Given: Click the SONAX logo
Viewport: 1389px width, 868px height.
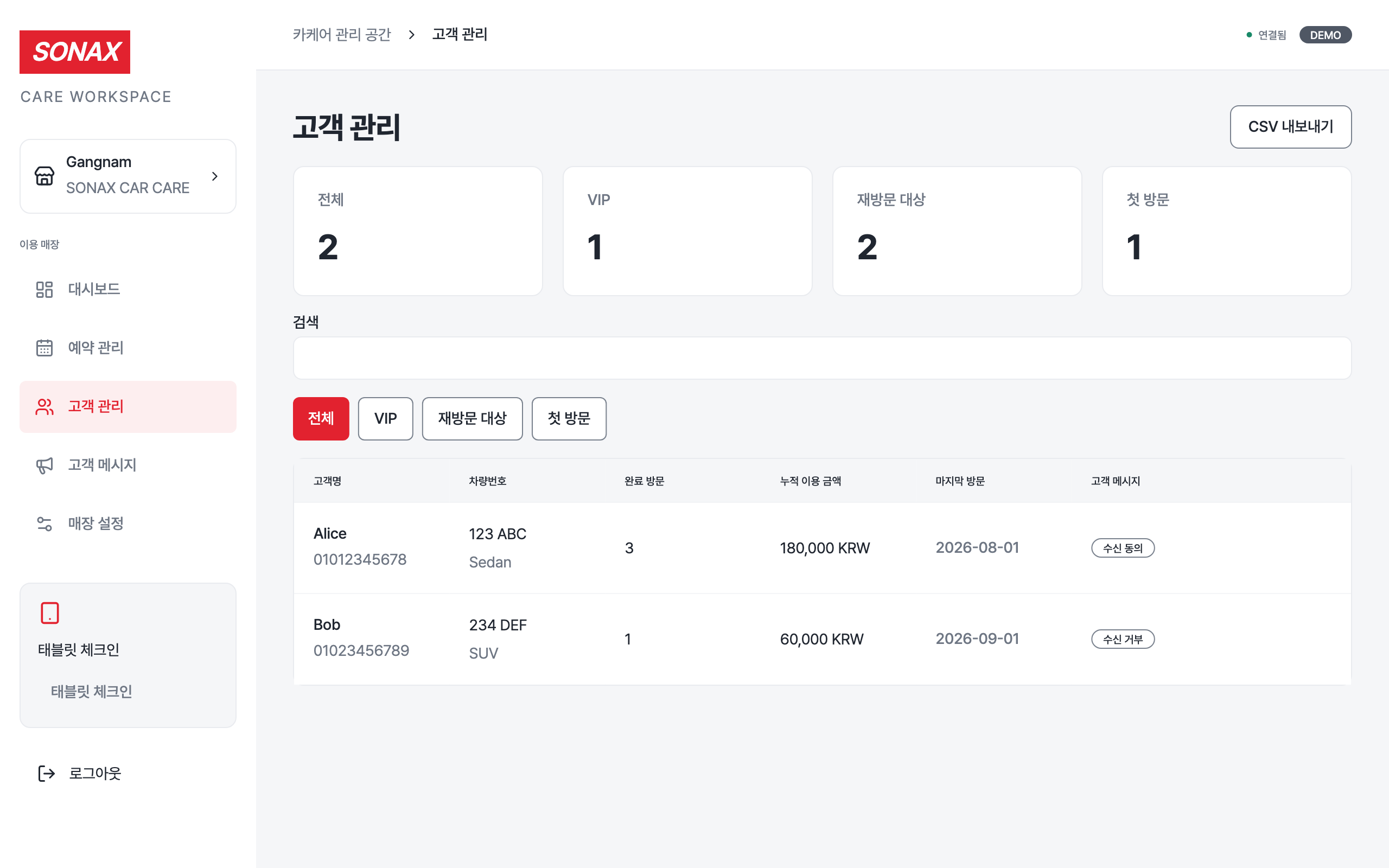Looking at the screenshot, I should (75, 52).
